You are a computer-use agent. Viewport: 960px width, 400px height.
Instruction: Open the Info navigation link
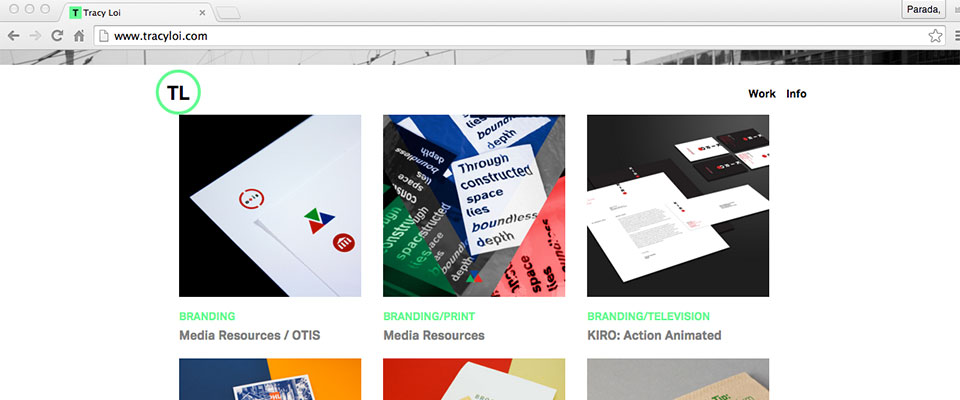[x=796, y=94]
